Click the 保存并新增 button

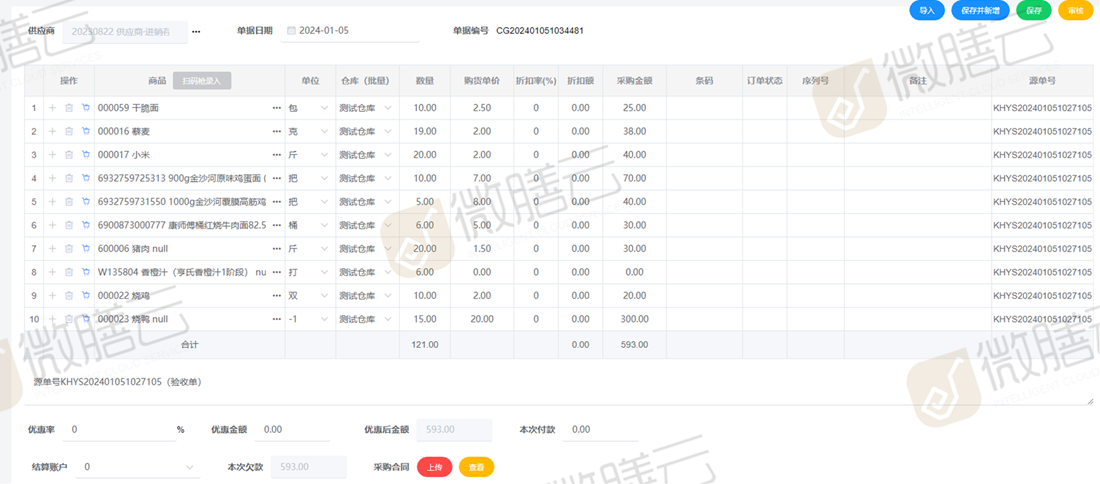pos(980,10)
